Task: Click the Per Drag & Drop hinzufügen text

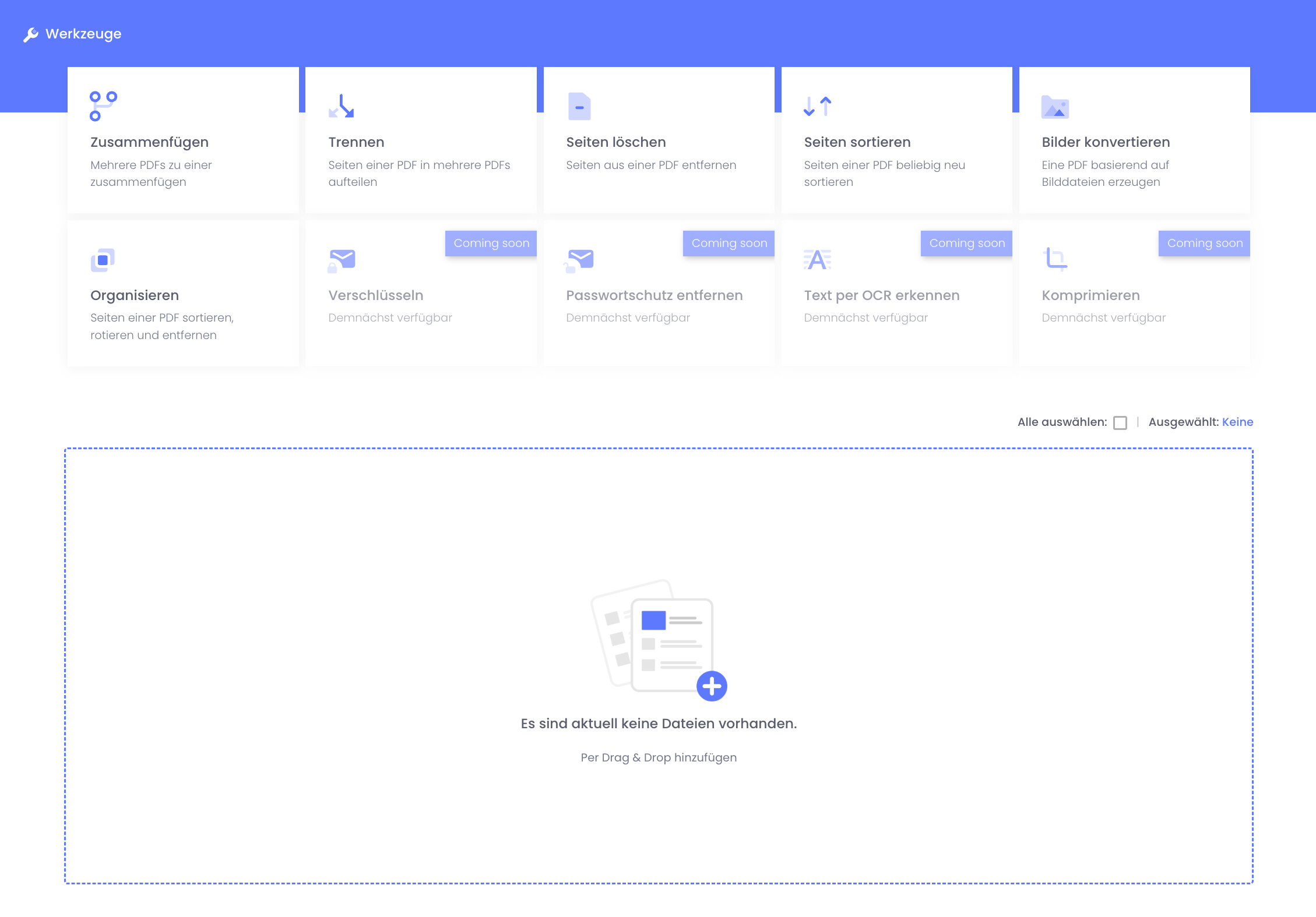Action: (x=658, y=757)
